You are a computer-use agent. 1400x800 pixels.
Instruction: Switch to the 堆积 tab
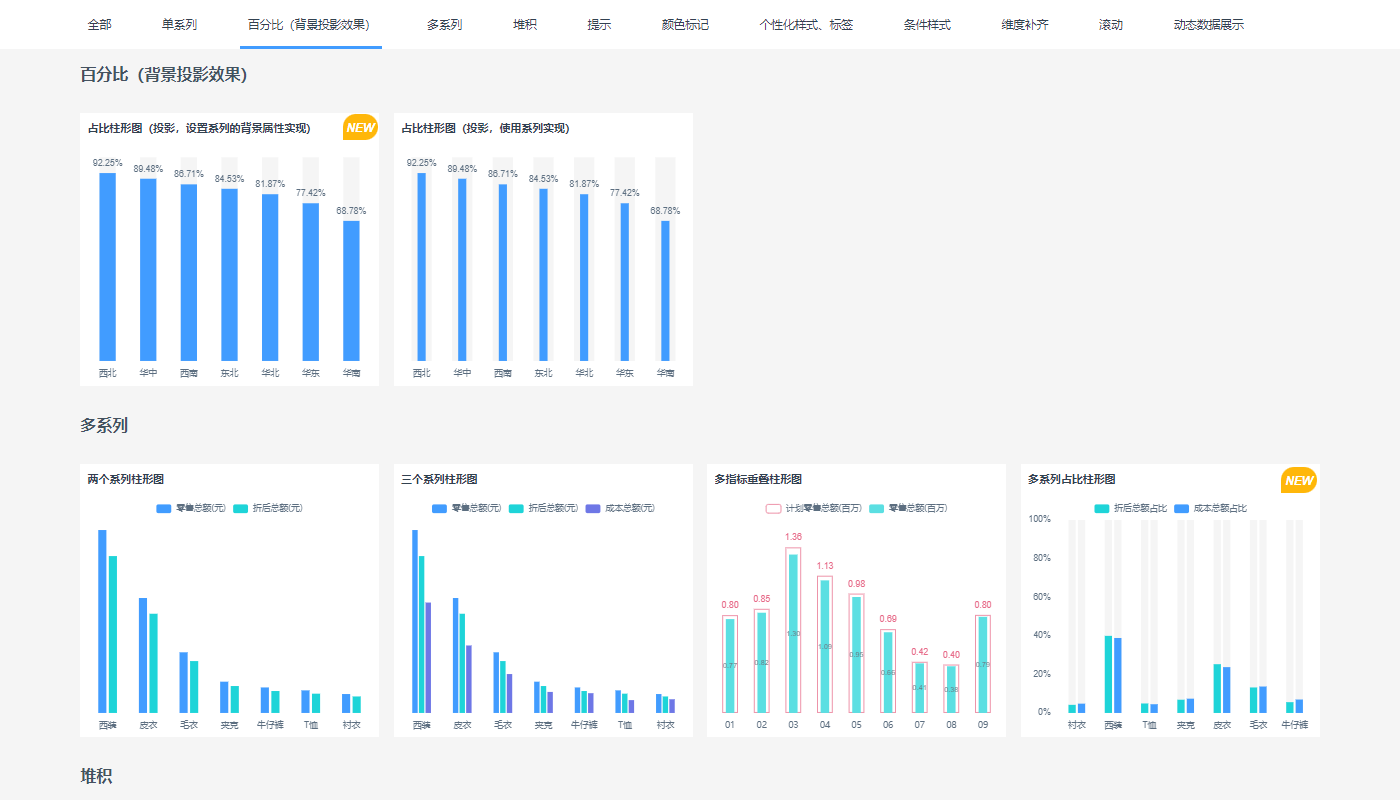point(525,24)
